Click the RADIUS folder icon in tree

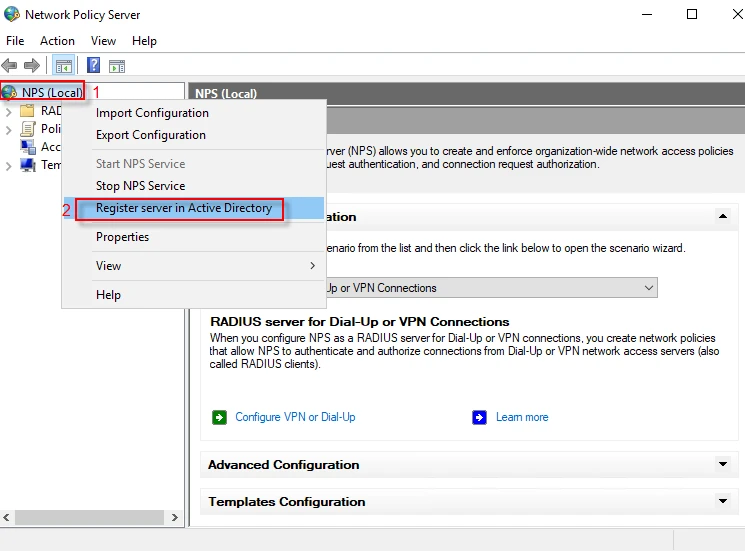pos(28,111)
